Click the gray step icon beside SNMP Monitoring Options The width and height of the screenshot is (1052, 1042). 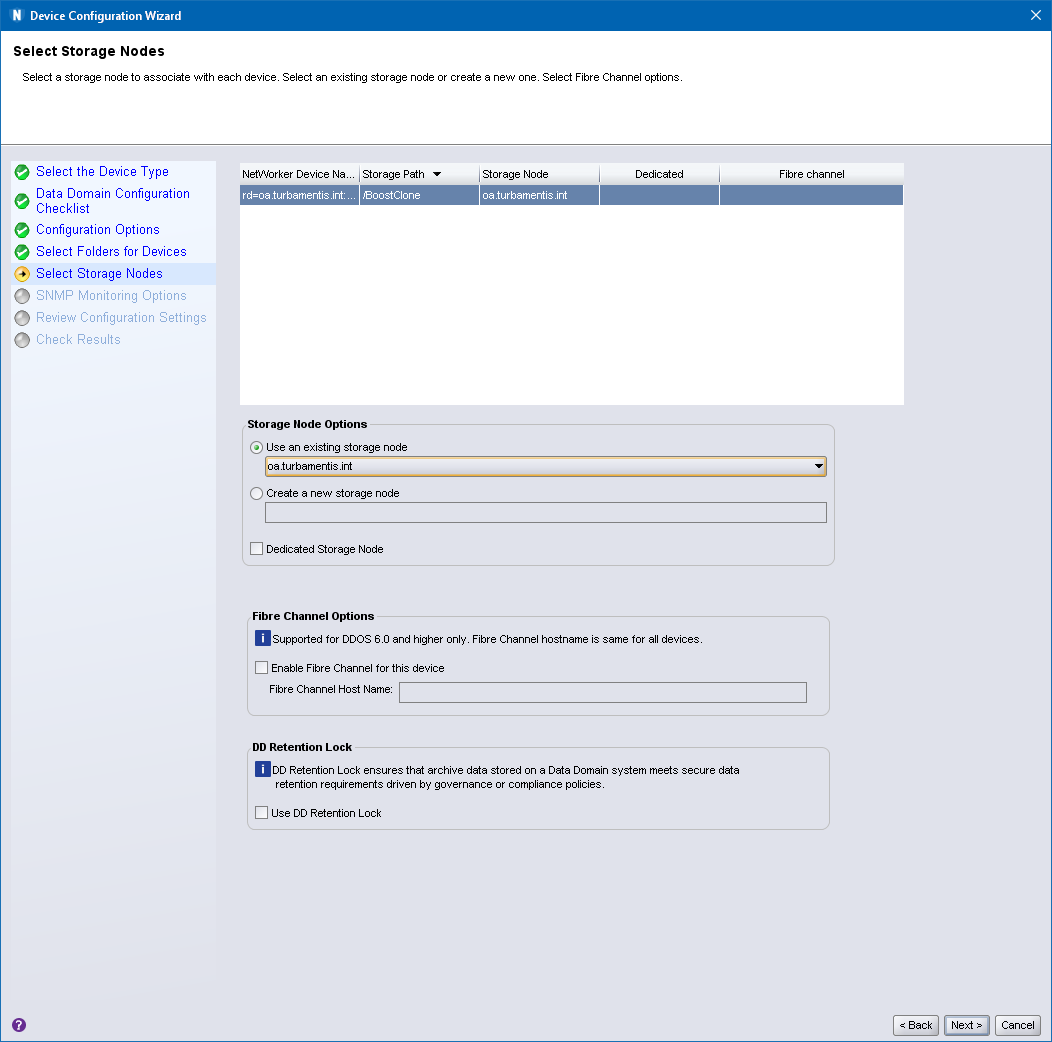22,295
